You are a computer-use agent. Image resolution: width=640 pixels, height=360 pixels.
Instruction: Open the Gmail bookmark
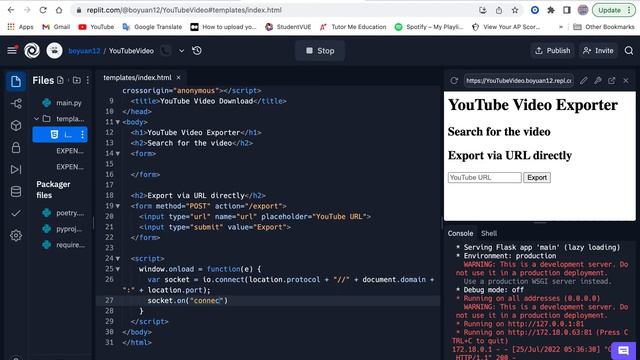pyautogui.click(x=56, y=27)
